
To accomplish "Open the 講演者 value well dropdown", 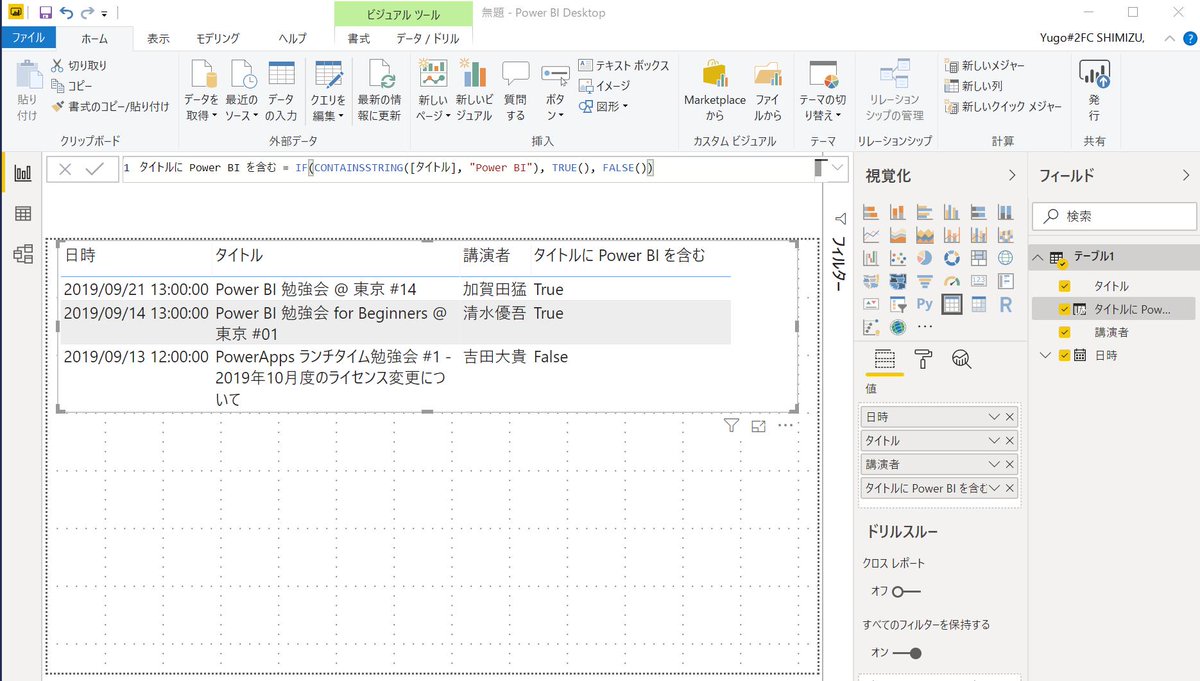I will (x=993, y=465).
